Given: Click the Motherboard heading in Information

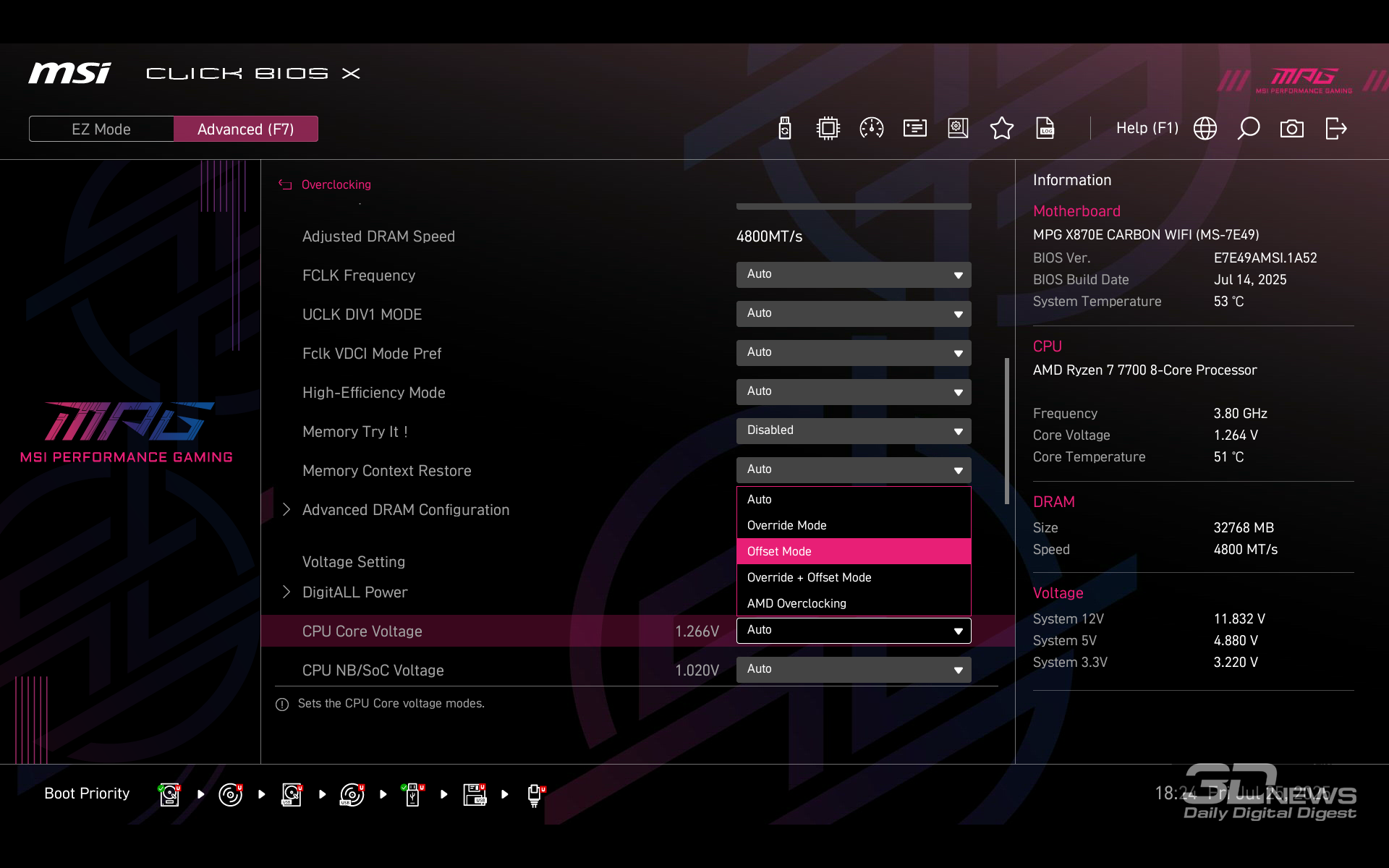Looking at the screenshot, I should pyautogui.click(x=1076, y=211).
